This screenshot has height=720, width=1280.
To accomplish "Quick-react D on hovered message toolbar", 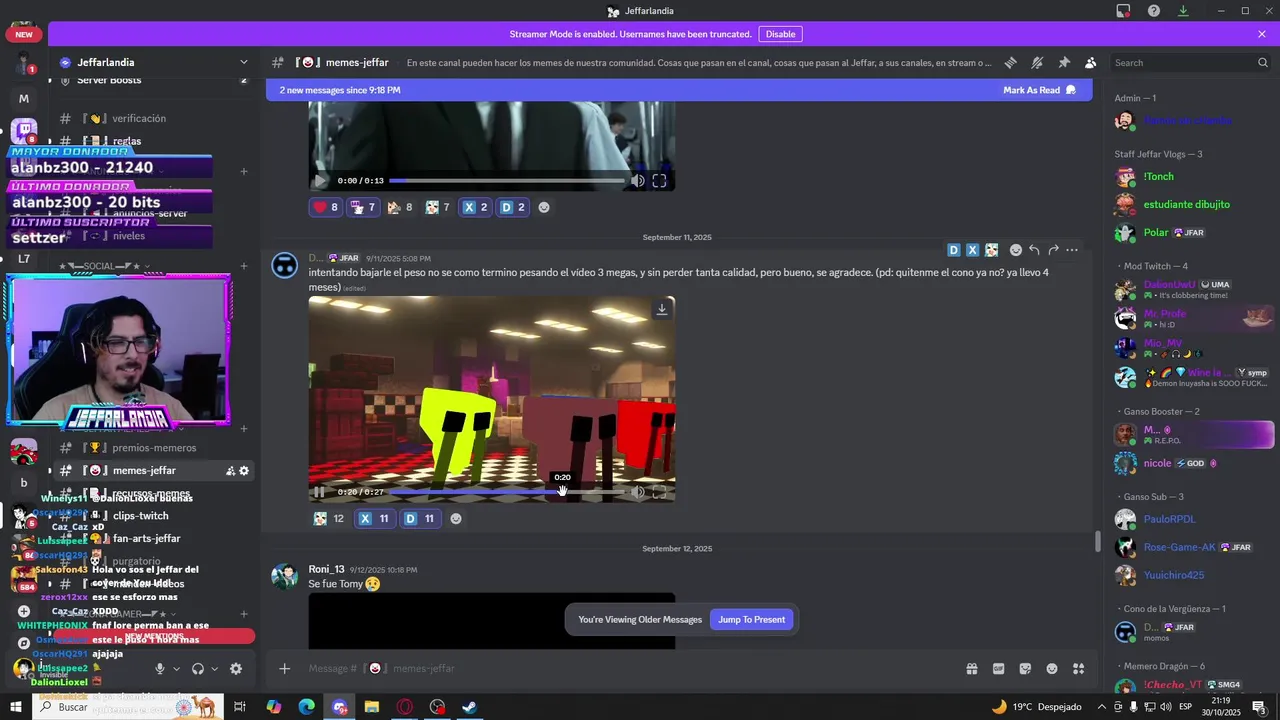I will 954,250.
